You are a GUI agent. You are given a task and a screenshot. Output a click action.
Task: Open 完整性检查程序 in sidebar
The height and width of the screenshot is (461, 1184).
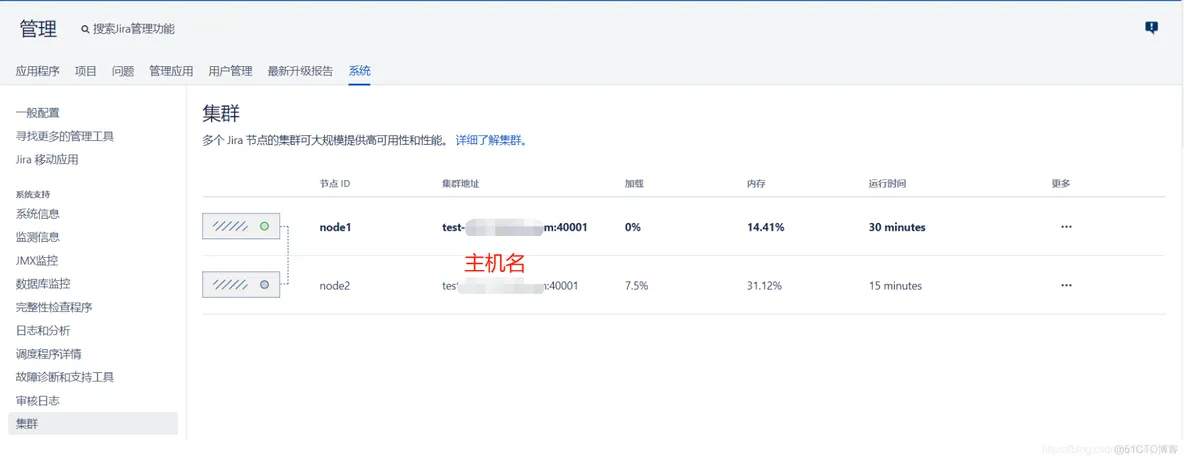54,307
